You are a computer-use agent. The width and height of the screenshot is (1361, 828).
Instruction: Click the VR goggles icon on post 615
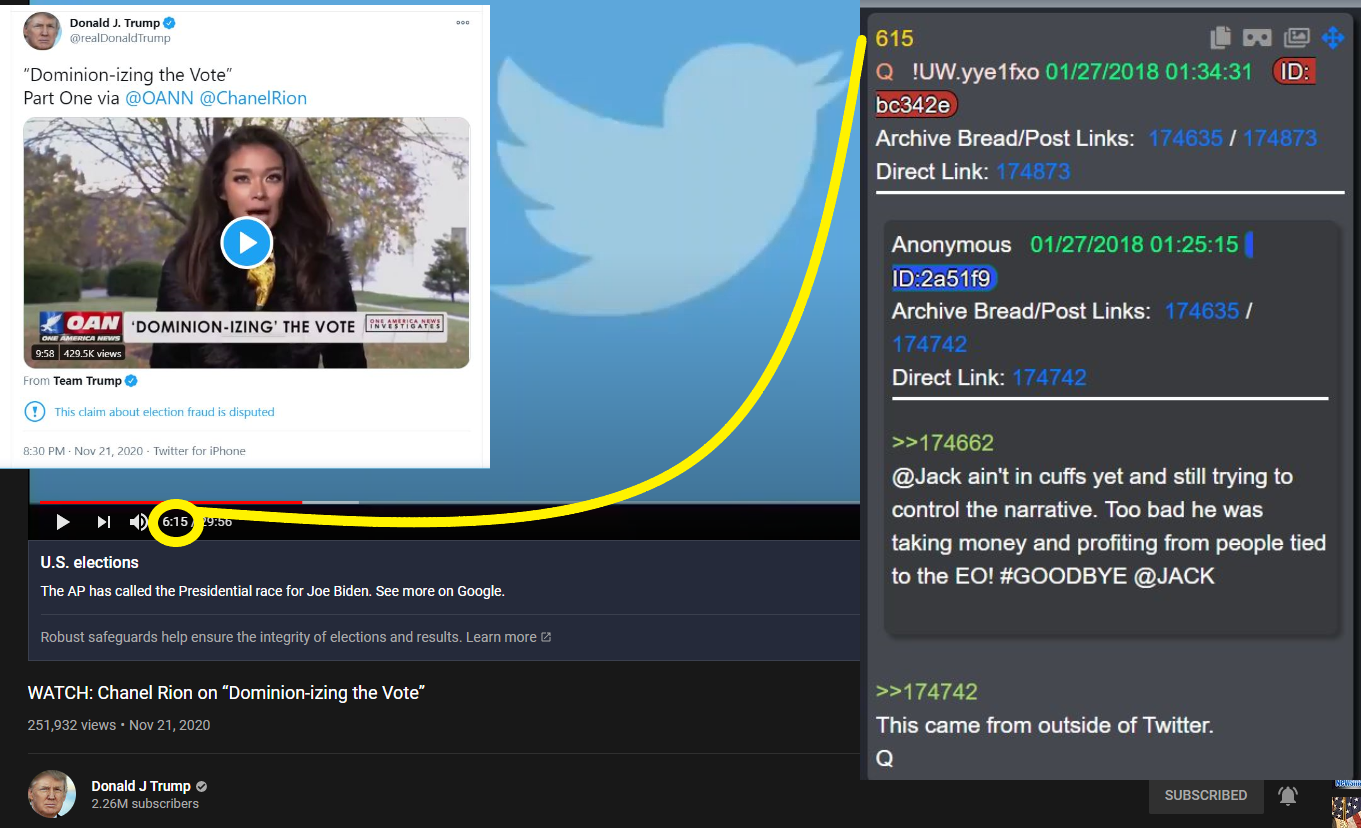coord(1257,38)
